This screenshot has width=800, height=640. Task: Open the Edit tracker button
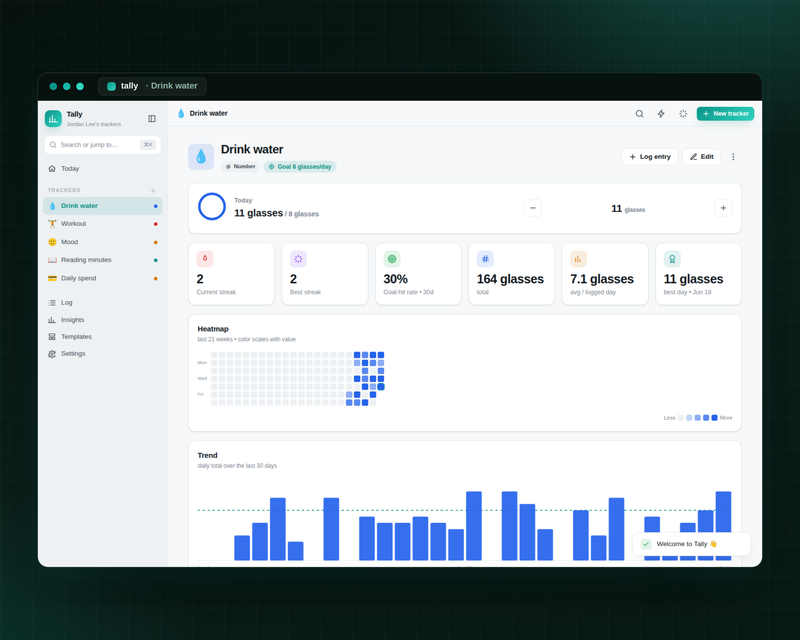click(x=702, y=157)
